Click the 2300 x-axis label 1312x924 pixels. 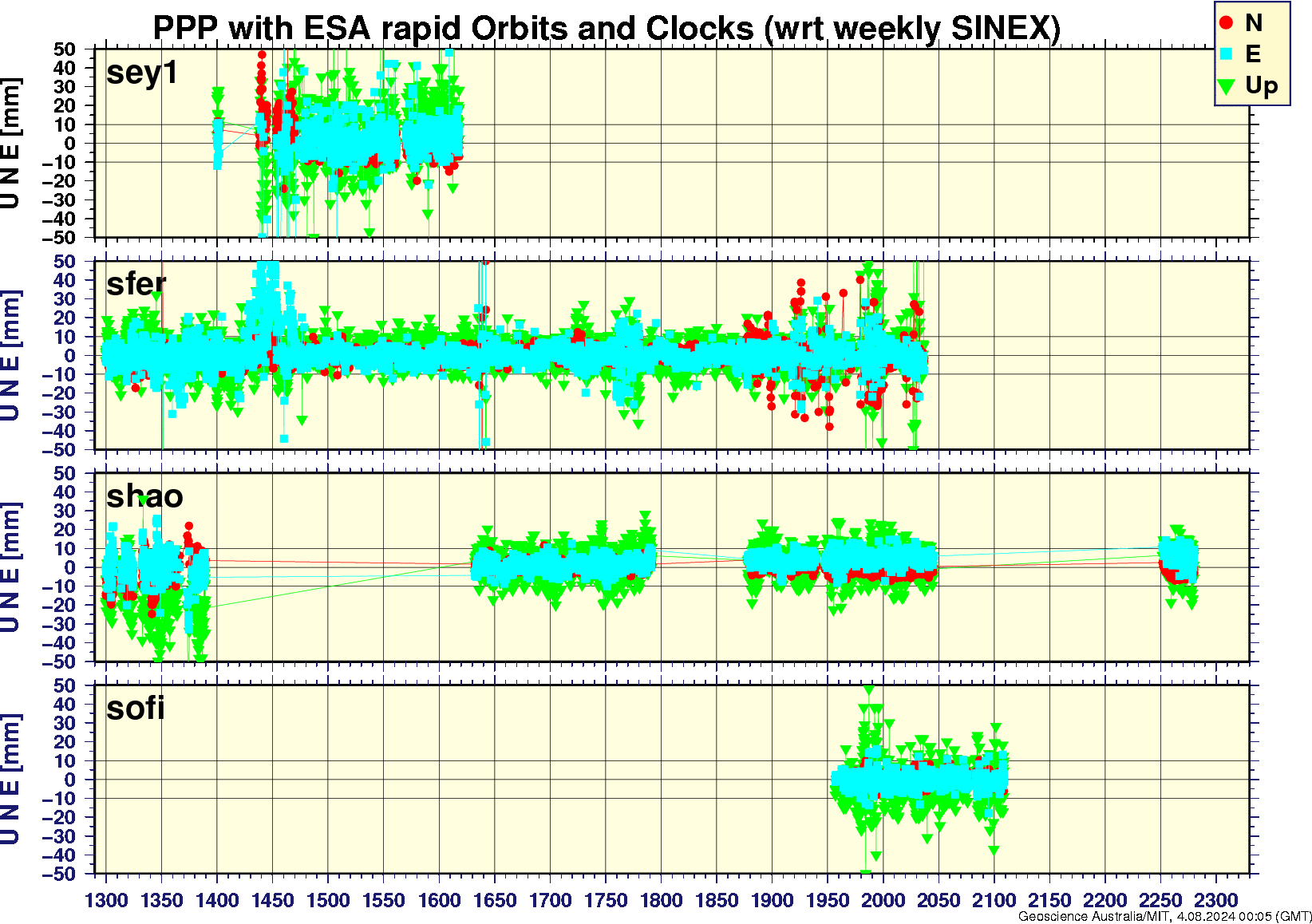(1215, 900)
